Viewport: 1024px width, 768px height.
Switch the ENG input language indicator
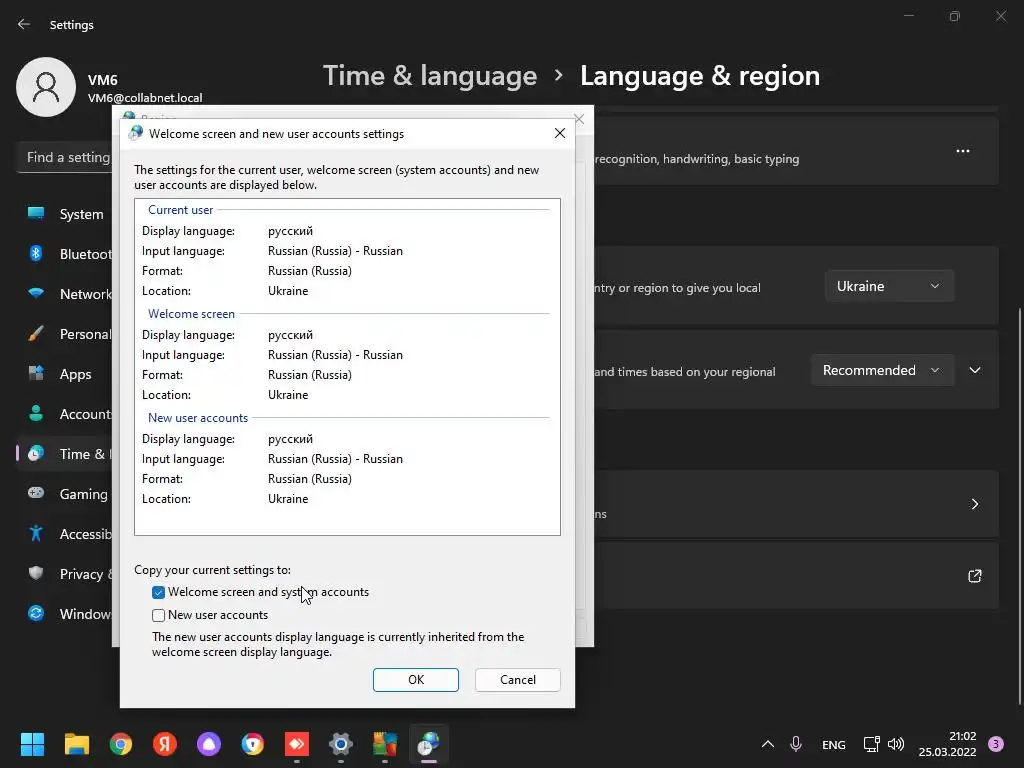[833, 744]
